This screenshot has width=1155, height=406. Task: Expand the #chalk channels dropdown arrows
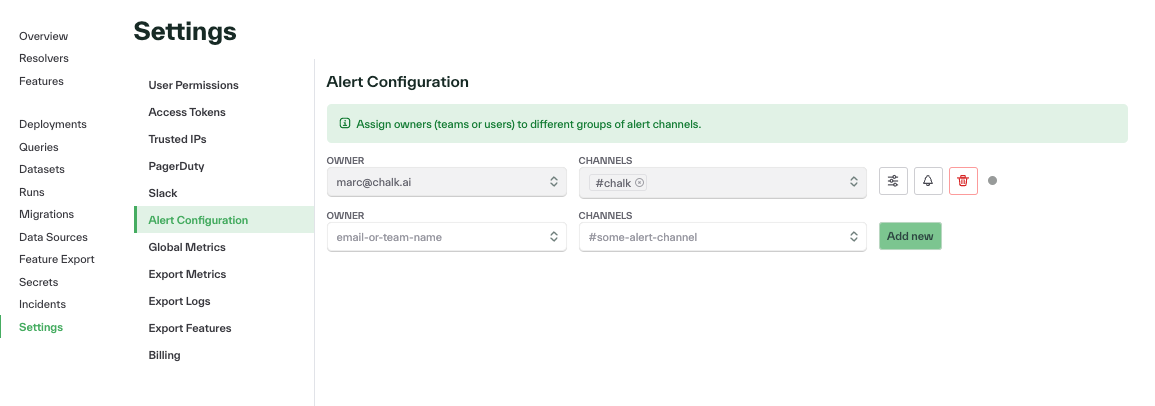[x=853, y=181]
